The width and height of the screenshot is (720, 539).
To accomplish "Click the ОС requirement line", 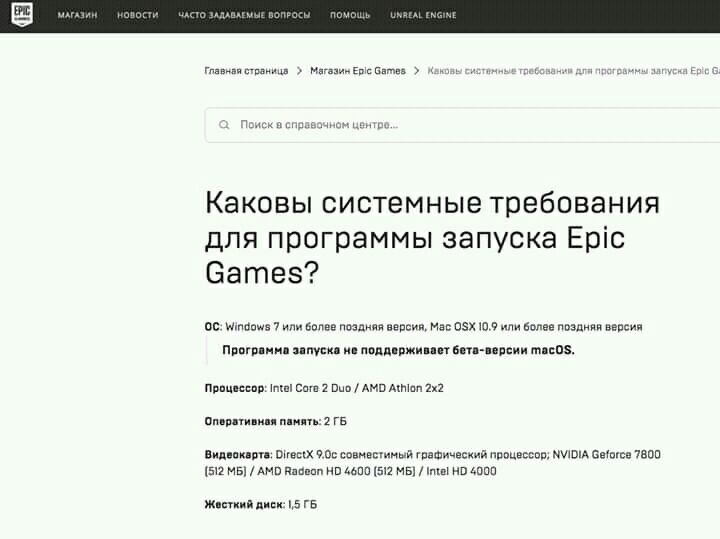I will (x=423, y=327).
